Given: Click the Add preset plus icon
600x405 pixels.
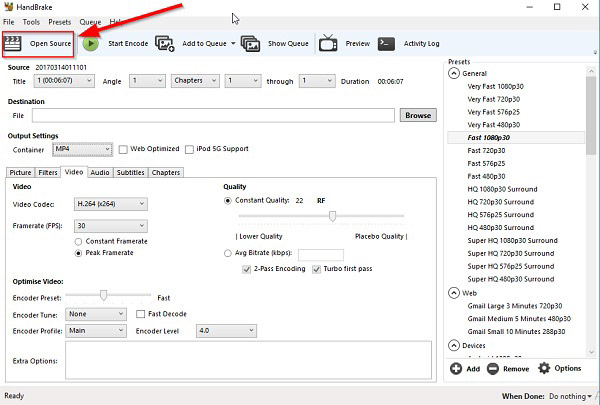Looking at the screenshot, I should 456,369.
